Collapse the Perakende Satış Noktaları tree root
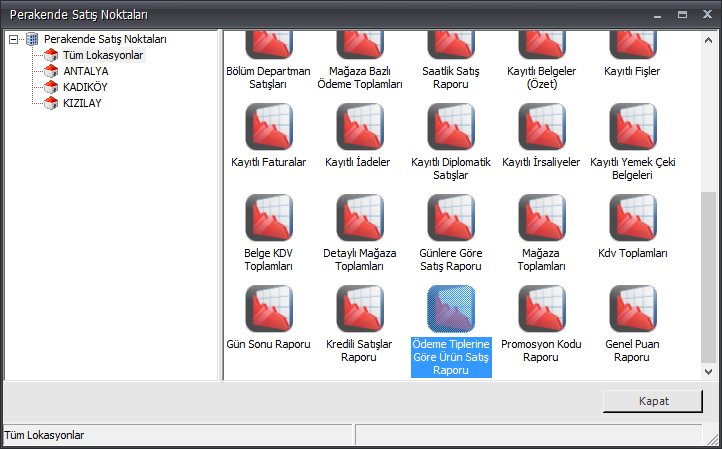Image resolution: width=722 pixels, height=449 pixels. (x=13, y=40)
